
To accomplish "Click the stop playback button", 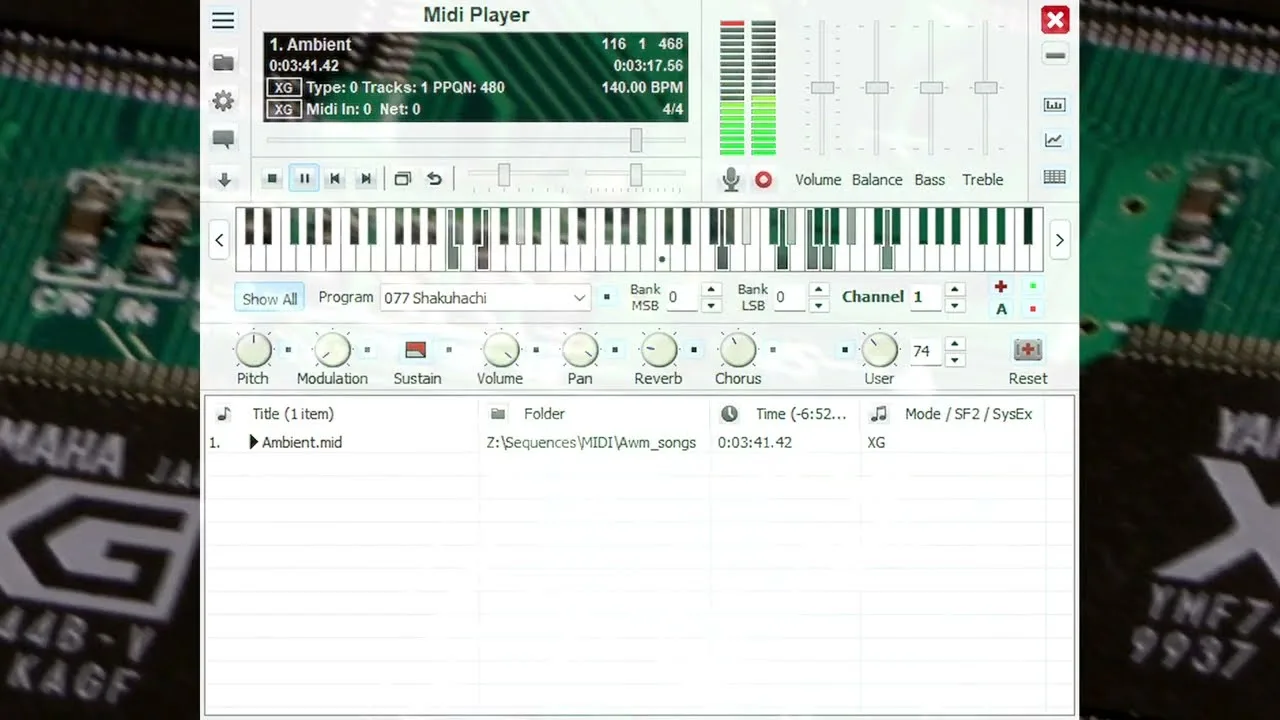I will [272, 179].
